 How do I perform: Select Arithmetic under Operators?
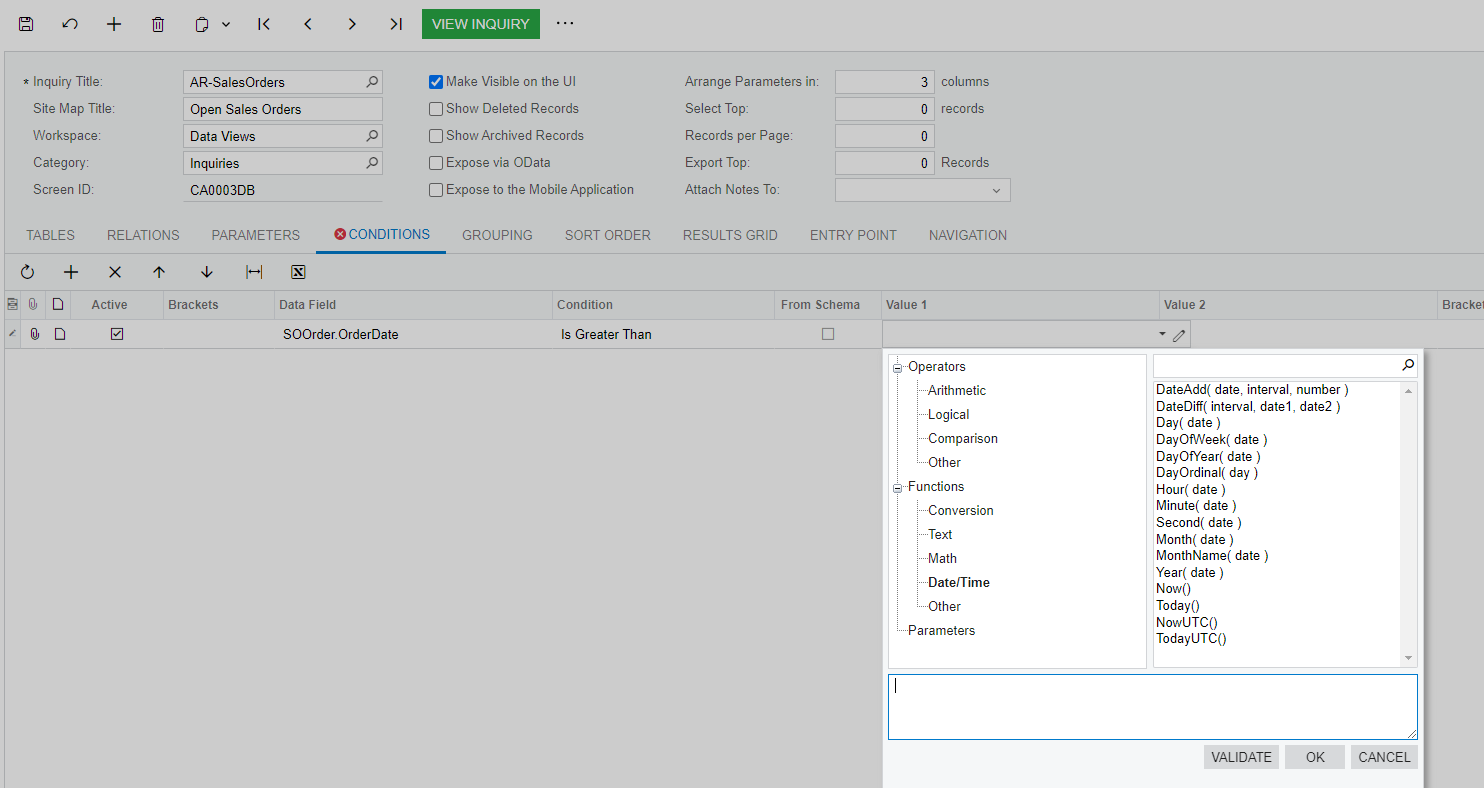(957, 391)
